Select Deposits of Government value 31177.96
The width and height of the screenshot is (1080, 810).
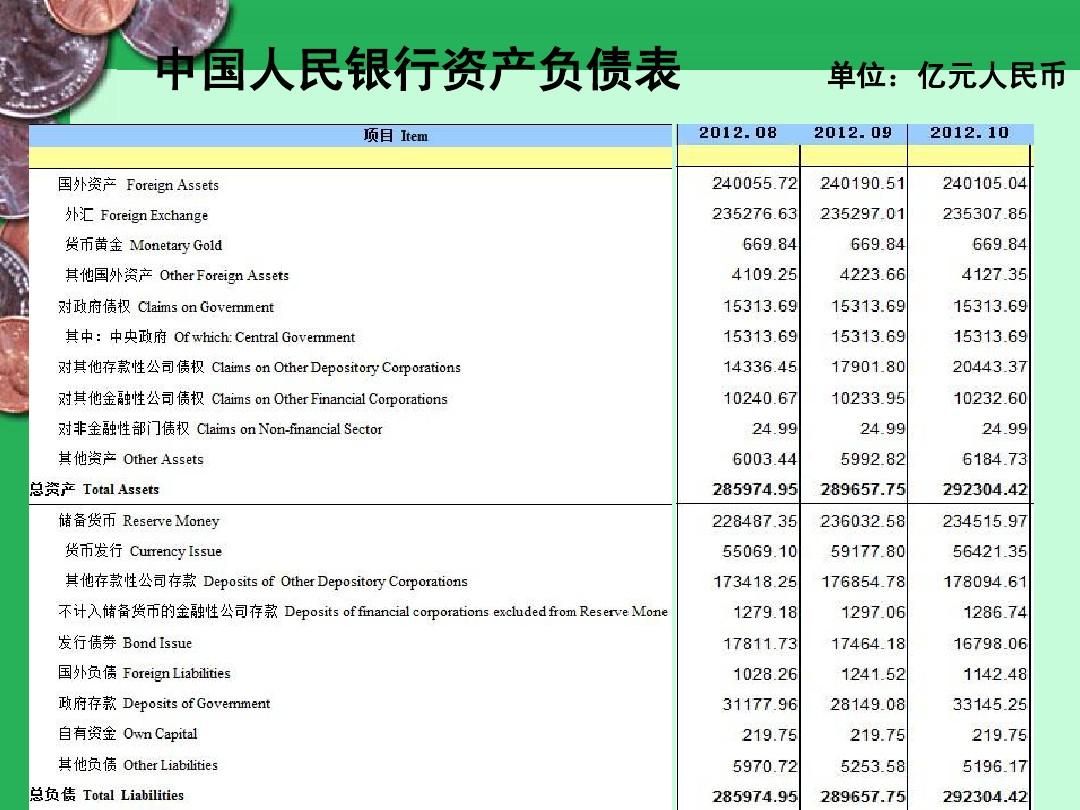coord(760,704)
